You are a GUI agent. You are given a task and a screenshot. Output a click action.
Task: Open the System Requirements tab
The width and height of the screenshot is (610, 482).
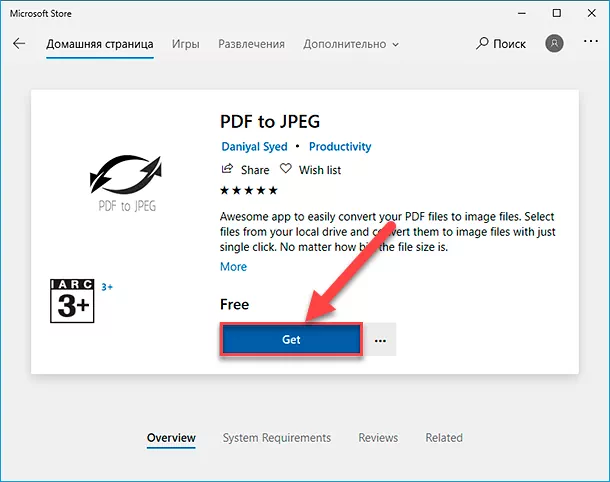[x=277, y=438]
